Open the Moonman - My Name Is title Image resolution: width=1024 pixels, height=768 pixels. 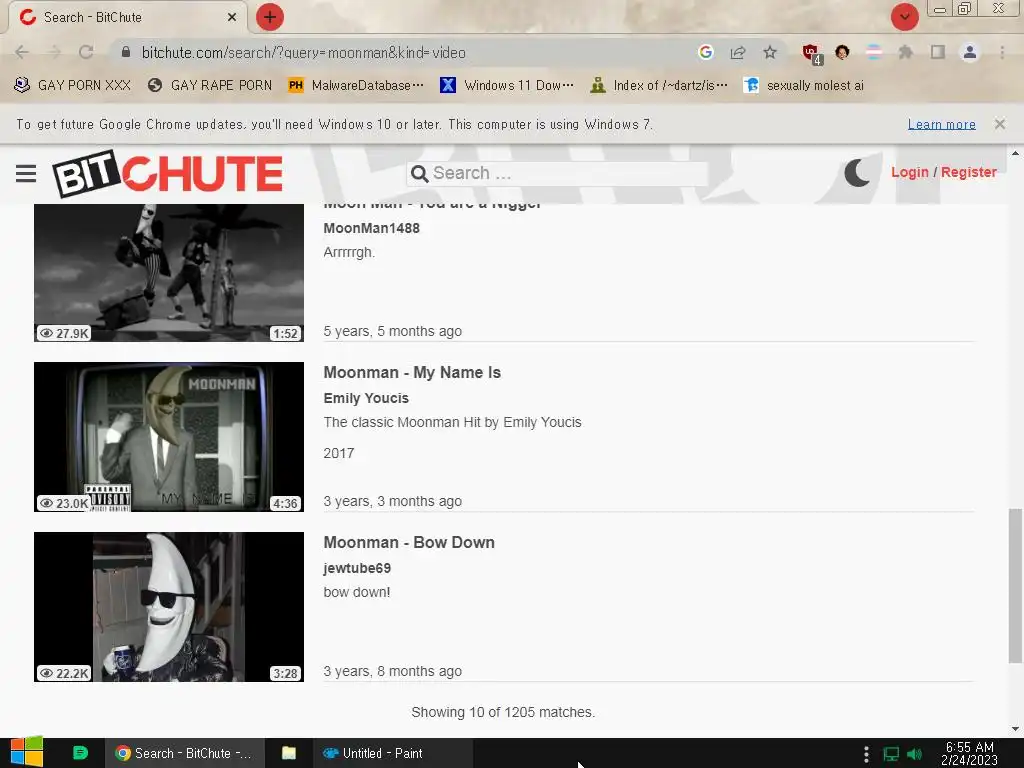(x=412, y=372)
